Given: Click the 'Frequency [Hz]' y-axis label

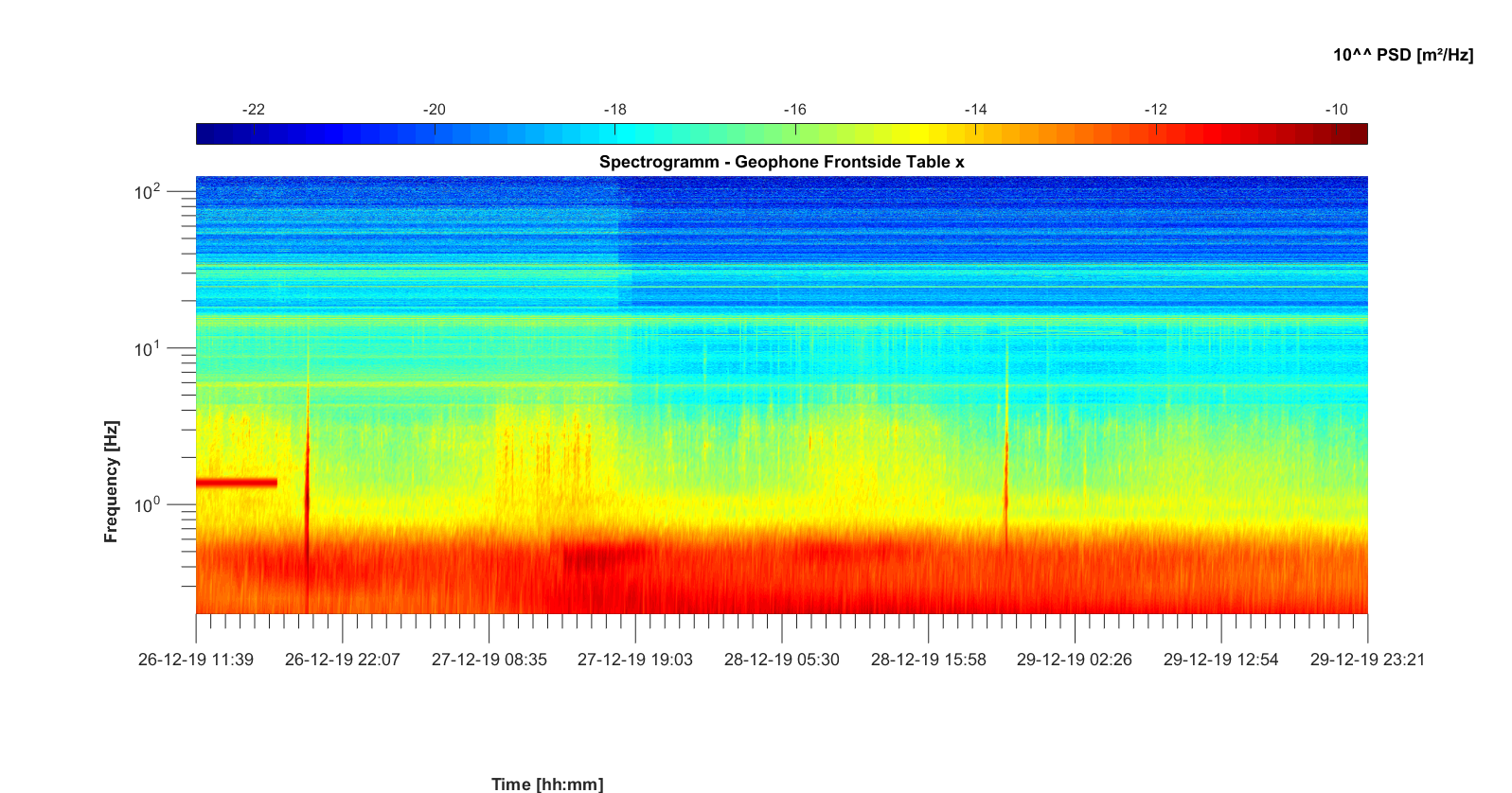Looking at the screenshot, I should coord(112,482).
